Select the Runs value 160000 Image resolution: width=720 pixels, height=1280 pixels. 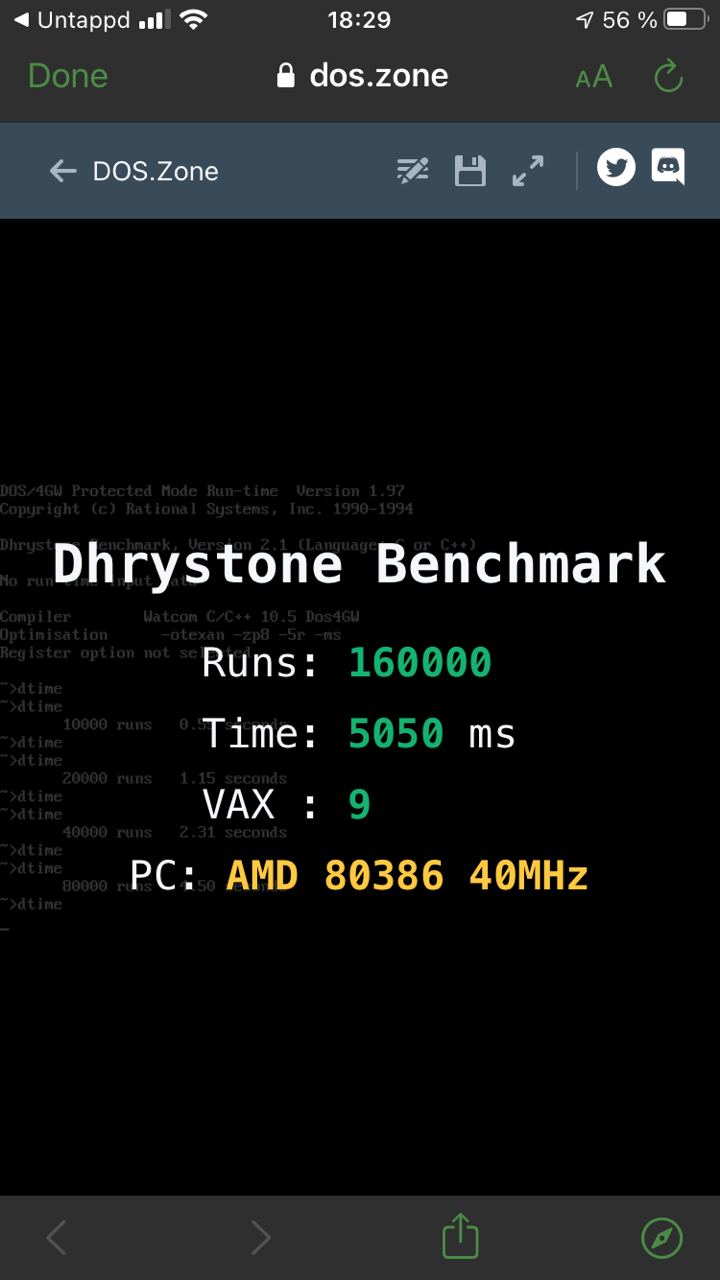(x=420, y=662)
